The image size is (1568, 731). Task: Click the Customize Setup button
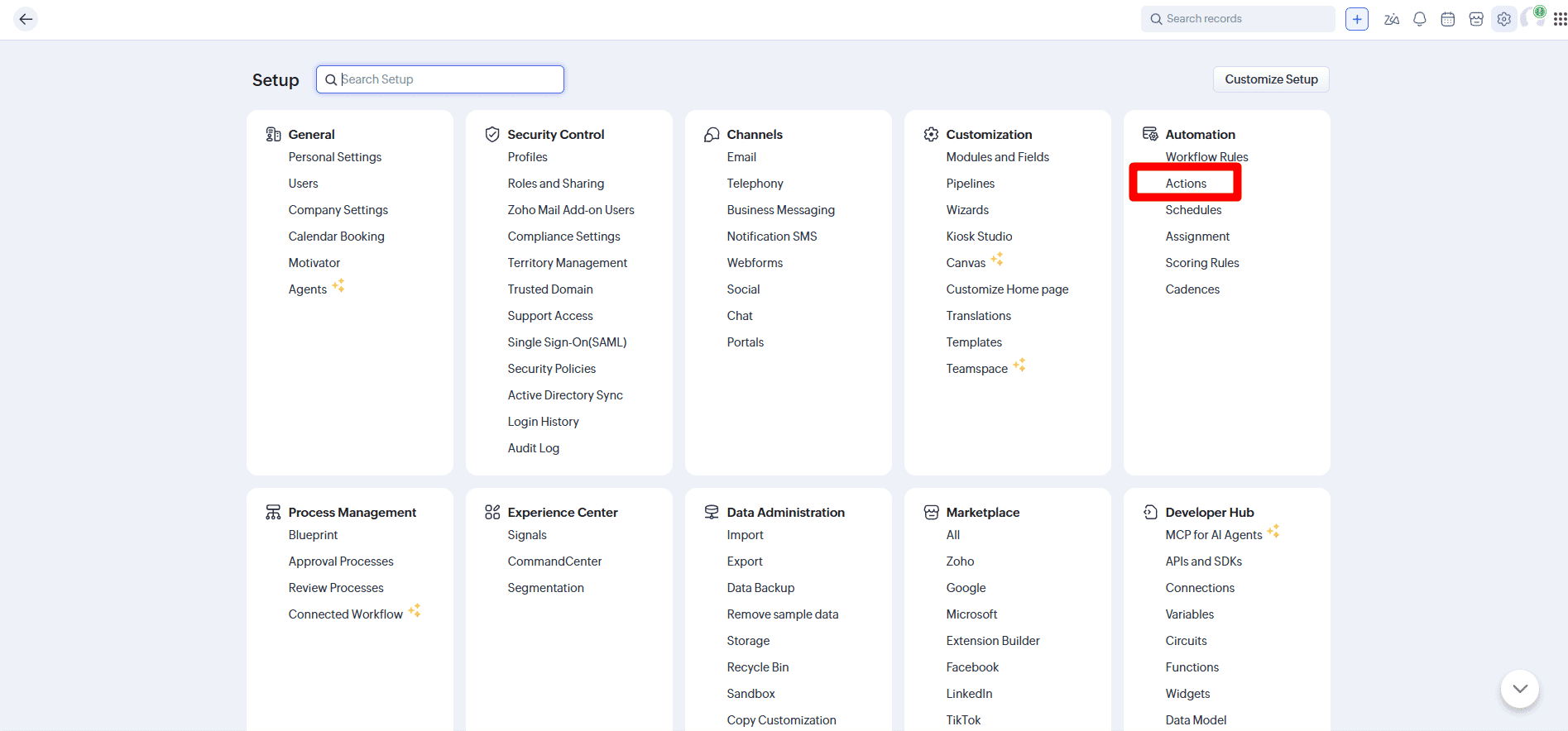tap(1271, 79)
